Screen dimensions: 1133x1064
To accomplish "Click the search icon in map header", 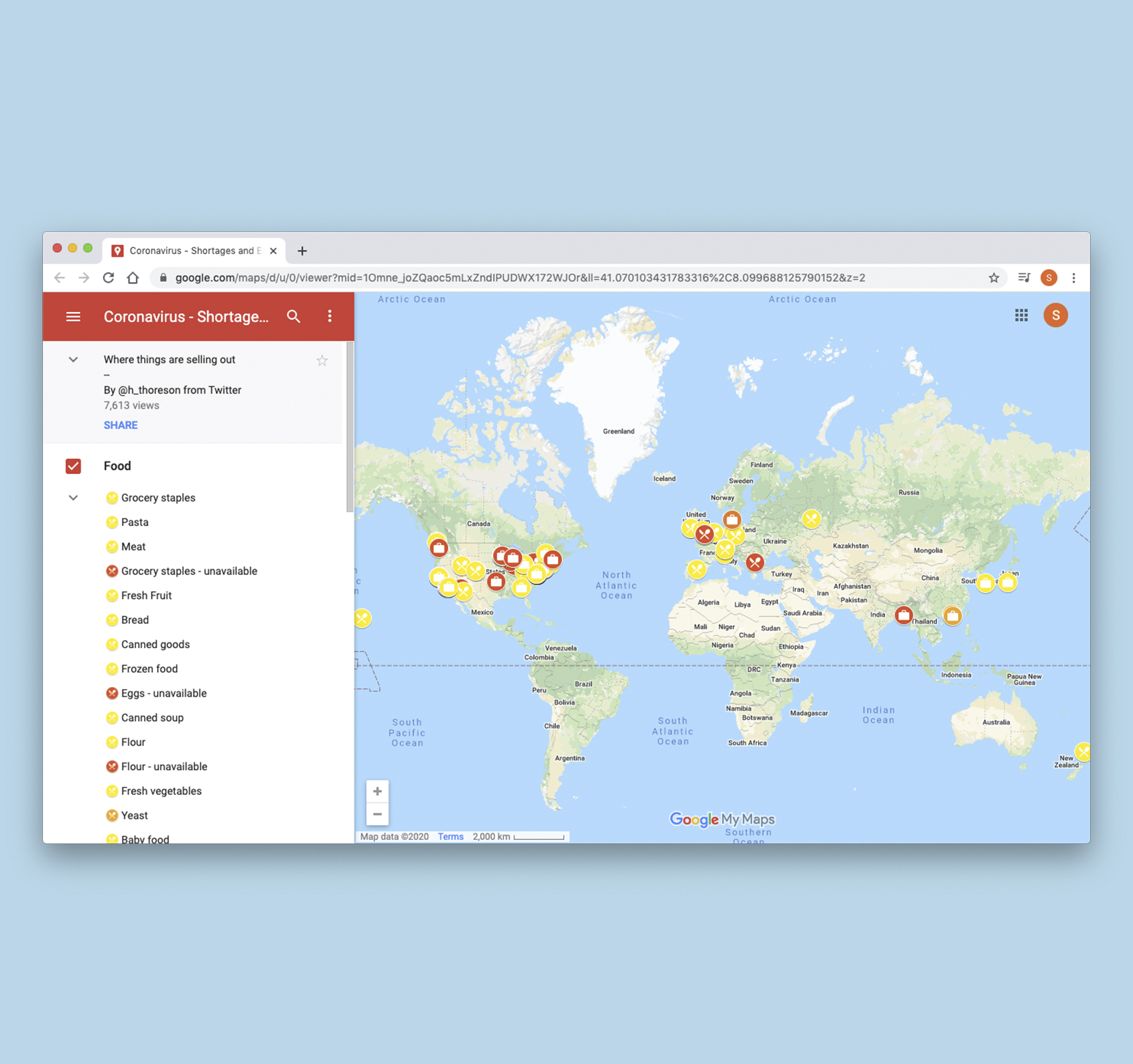I will coord(294,317).
